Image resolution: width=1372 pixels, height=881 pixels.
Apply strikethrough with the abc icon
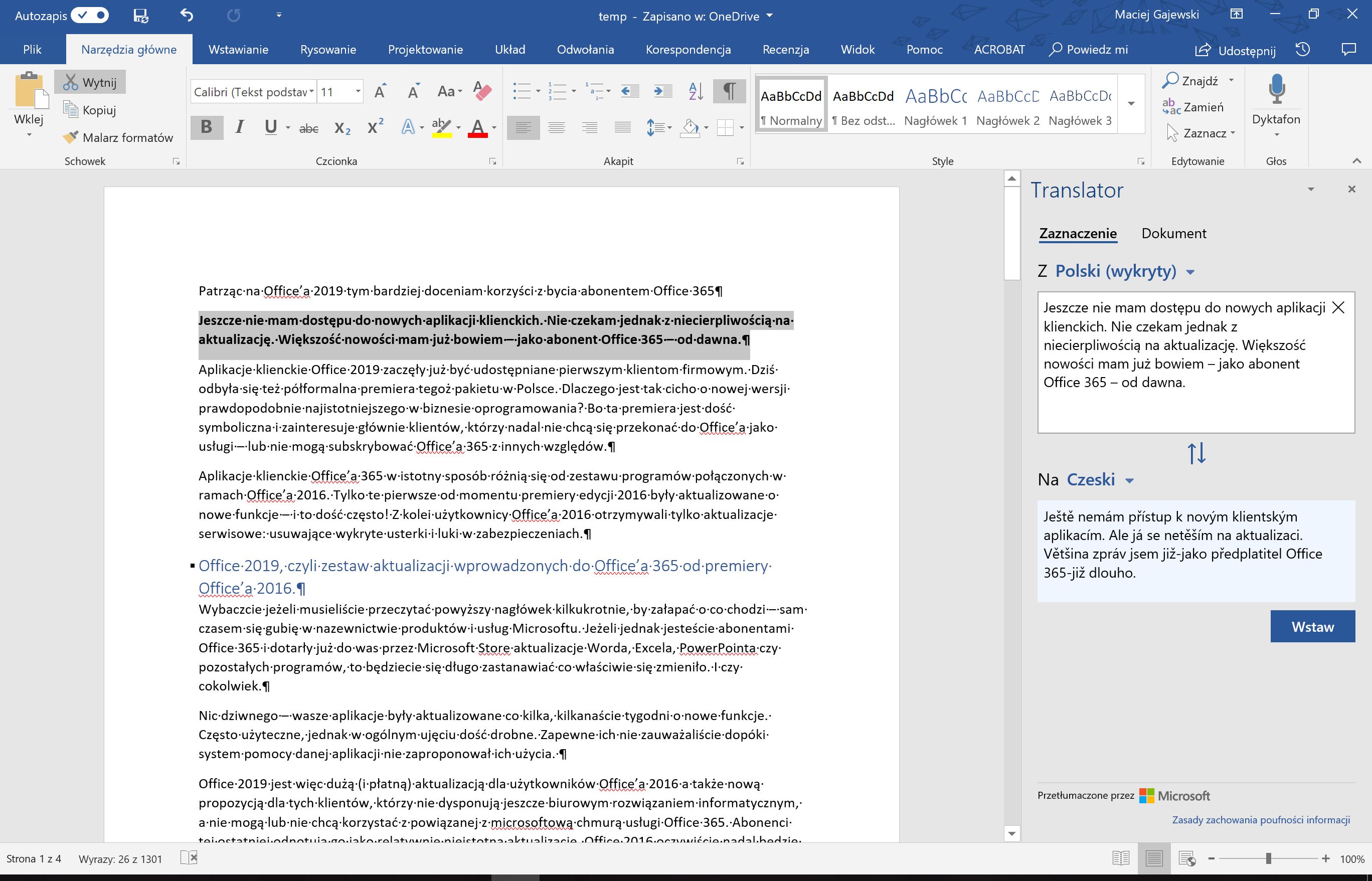coord(309,127)
